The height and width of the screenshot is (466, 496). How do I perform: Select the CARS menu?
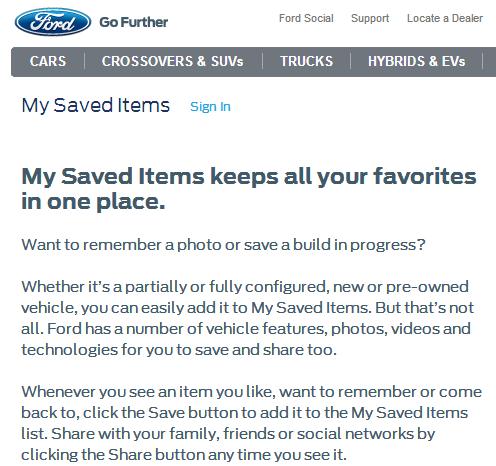[x=48, y=61]
